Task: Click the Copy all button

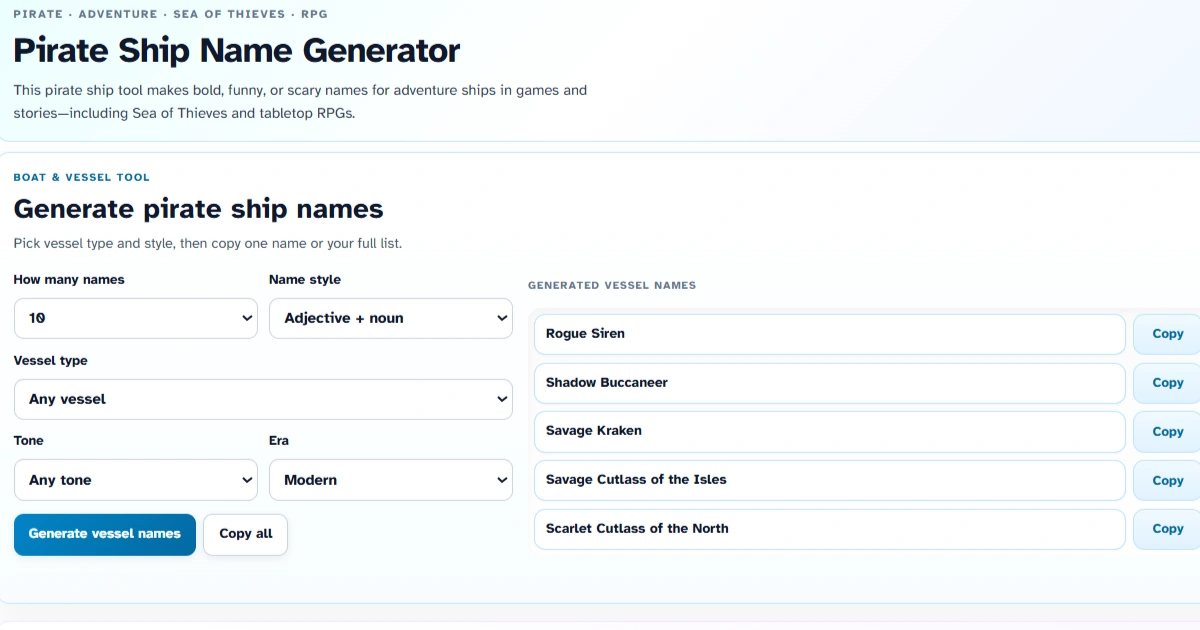Action: coord(246,534)
